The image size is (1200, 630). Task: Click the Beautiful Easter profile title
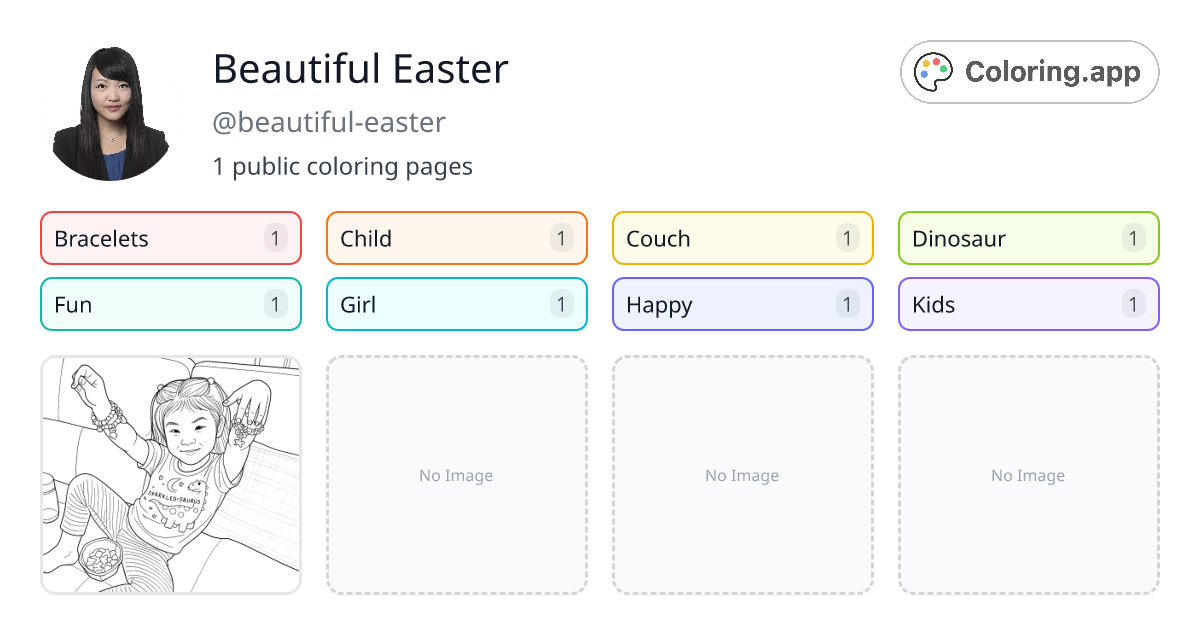(360, 70)
